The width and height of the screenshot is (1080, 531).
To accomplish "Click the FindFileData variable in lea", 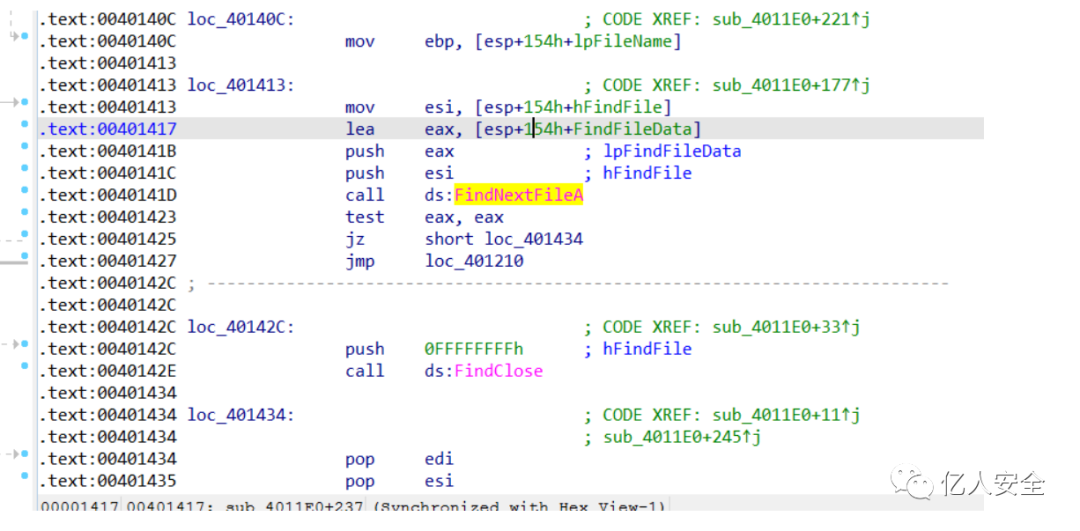I will click(633, 129).
